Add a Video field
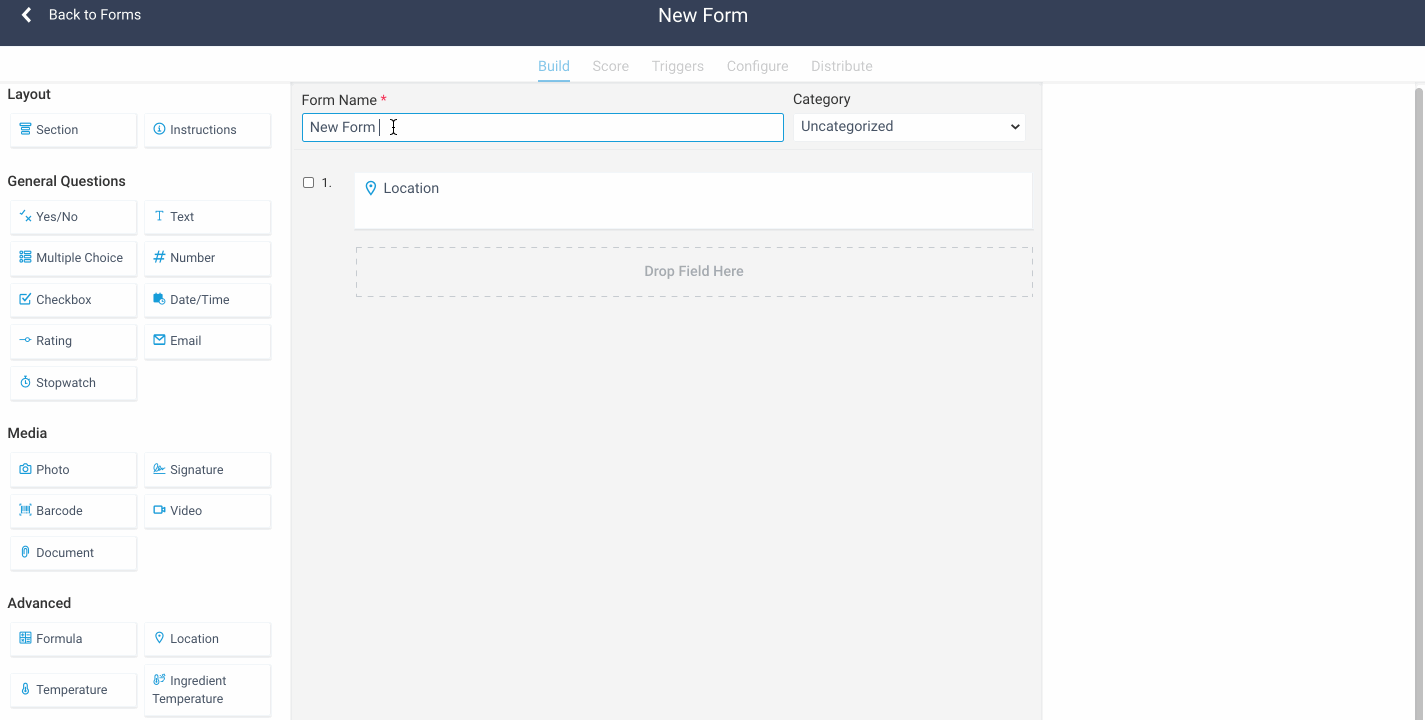 207,511
